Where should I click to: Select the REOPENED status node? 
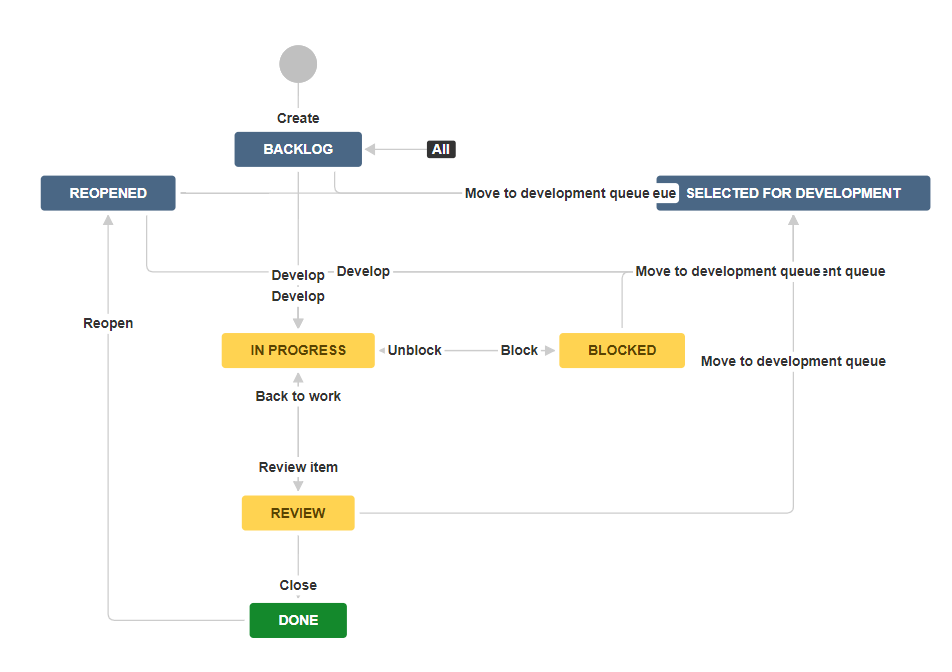point(107,192)
